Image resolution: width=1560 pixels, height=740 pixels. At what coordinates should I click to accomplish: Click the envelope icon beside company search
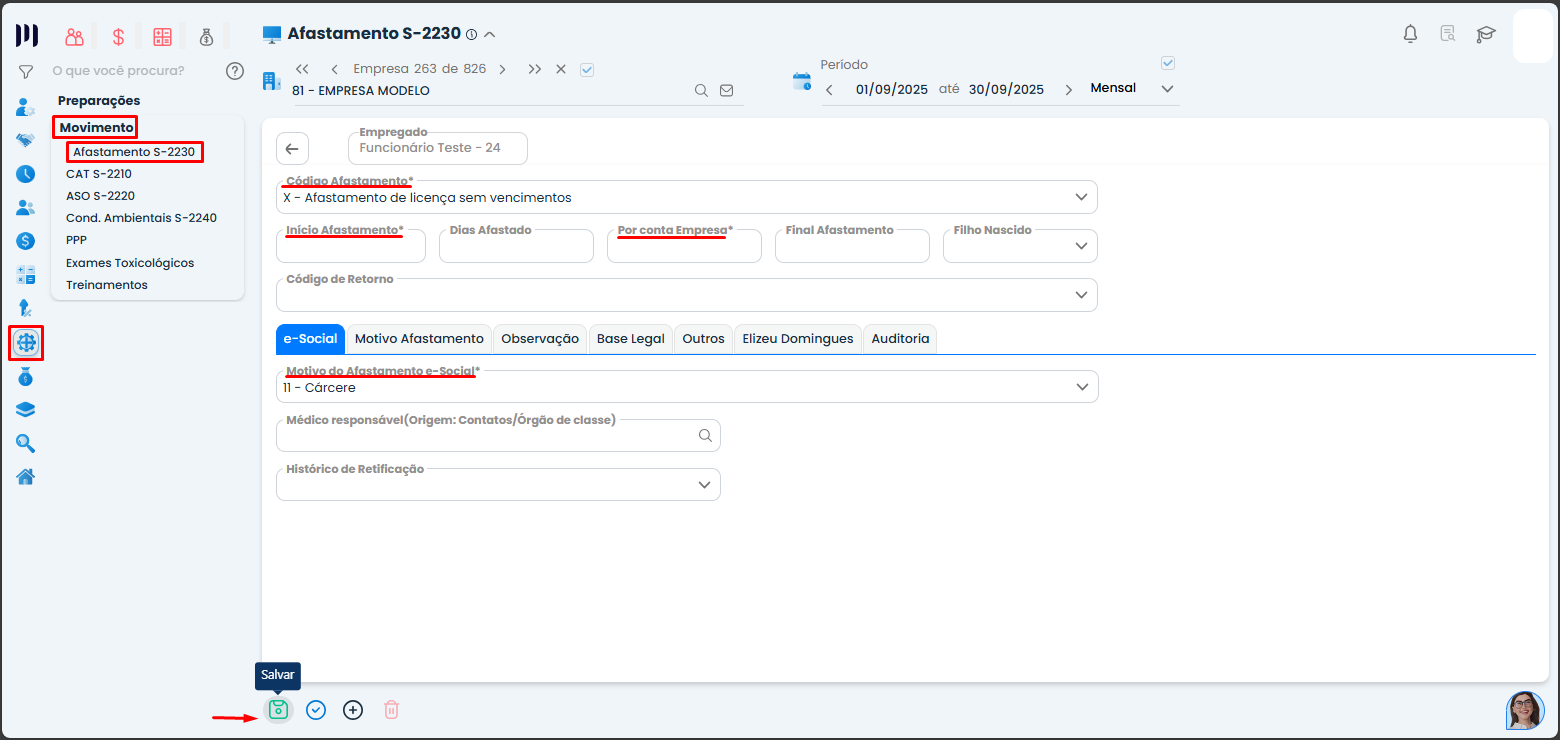pyautogui.click(x=727, y=91)
